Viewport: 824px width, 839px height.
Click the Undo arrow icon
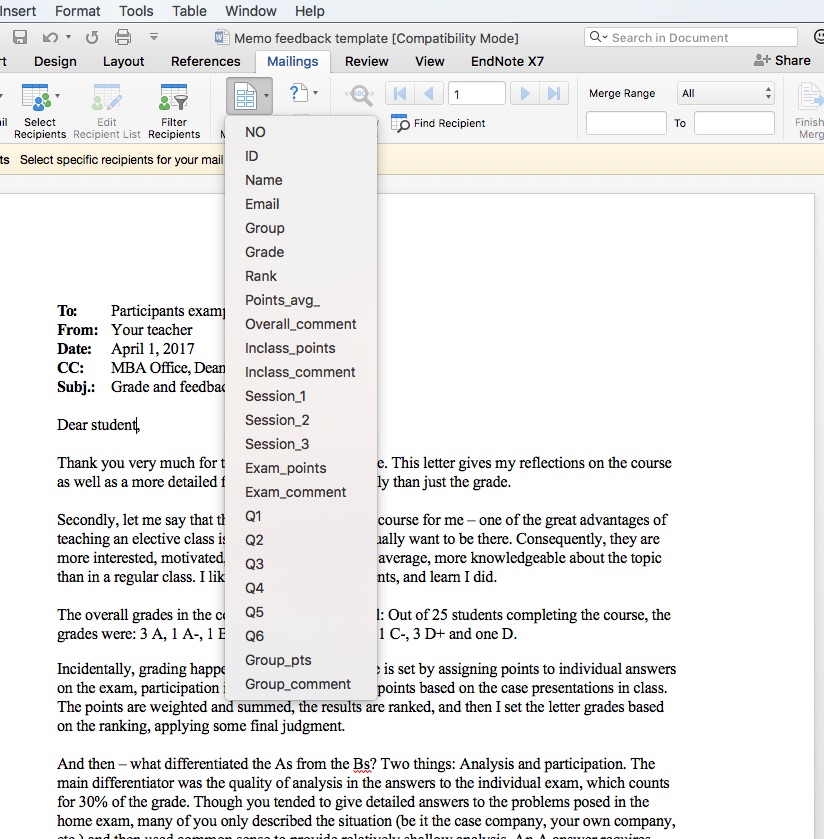tap(49, 38)
